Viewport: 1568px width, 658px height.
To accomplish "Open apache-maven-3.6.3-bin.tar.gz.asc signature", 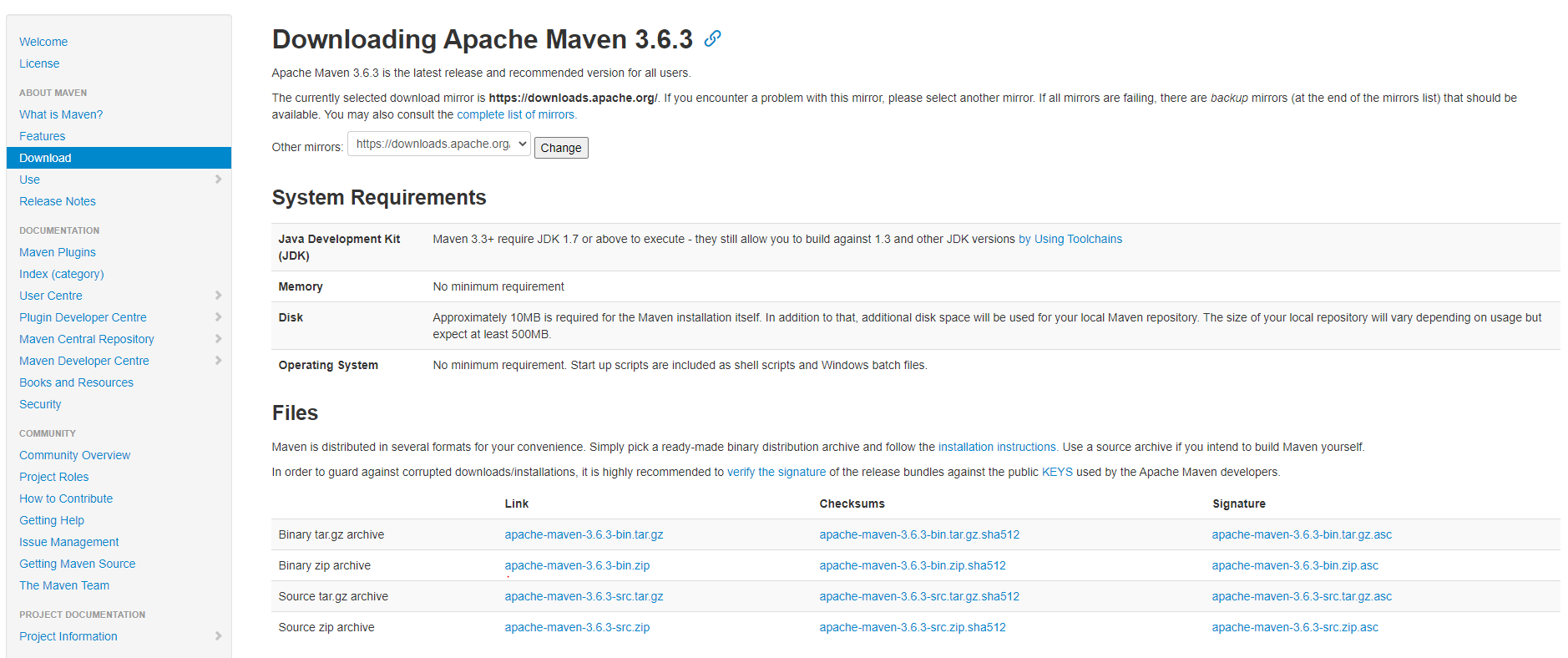I will [1302, 534].
